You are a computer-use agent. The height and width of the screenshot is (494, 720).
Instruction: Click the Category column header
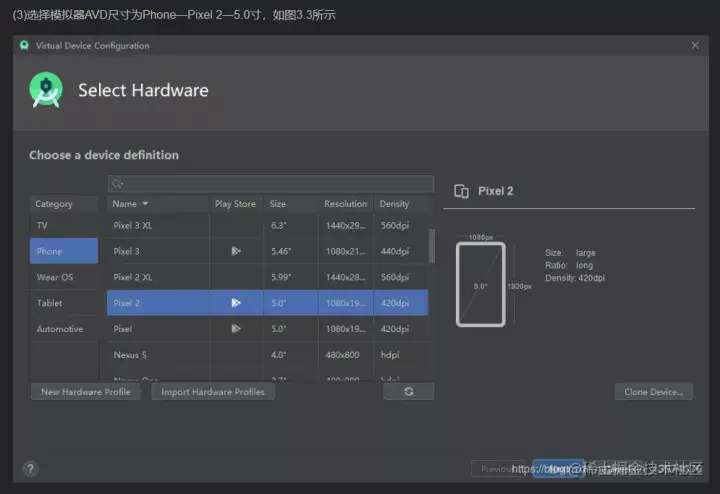click(64, 204)
